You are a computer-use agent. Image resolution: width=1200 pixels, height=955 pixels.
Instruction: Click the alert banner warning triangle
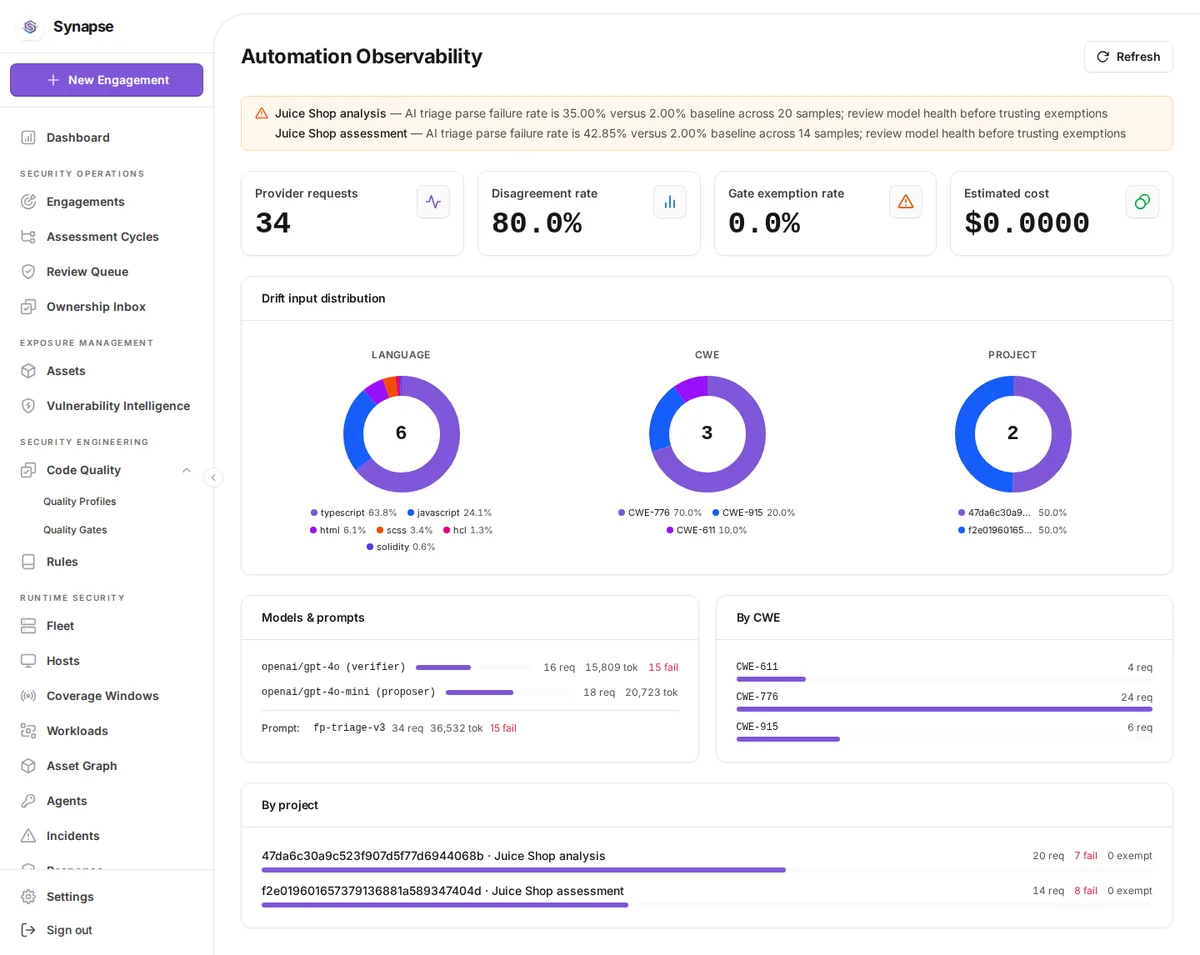pyautogui.click(x=262, y=113)
